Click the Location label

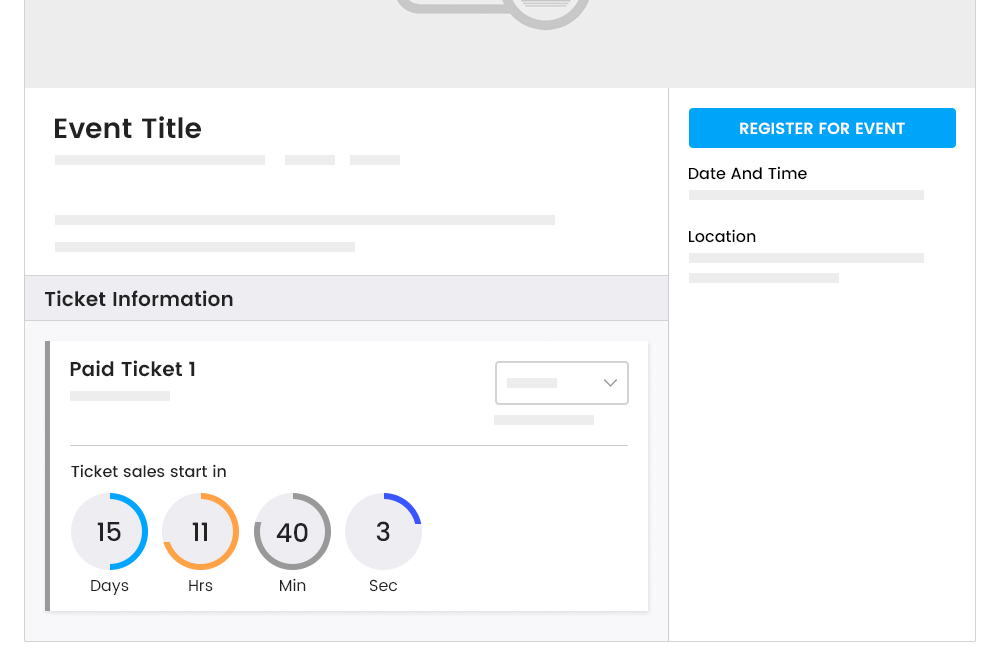(721, 236)
